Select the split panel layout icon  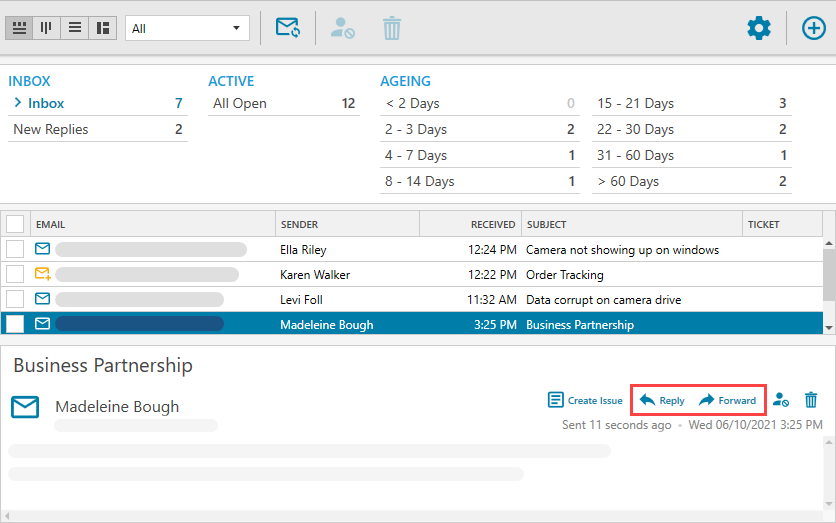click(102, 28)
